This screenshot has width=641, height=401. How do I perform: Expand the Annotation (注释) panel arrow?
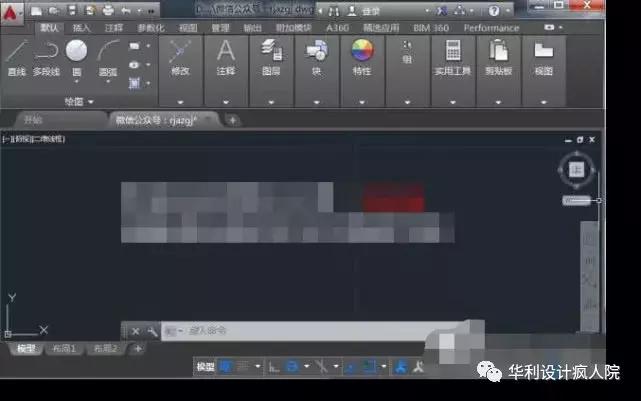click(226, 102)
